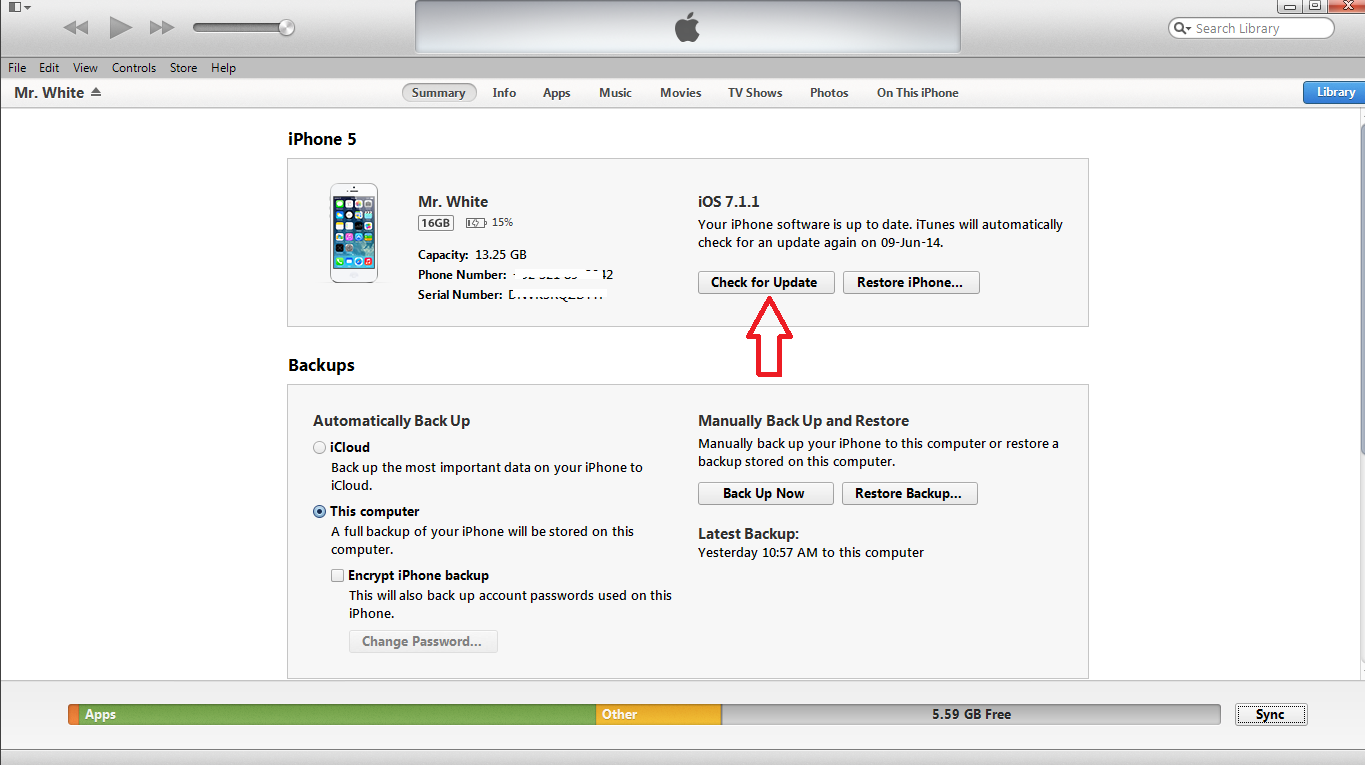1365x765 pixels.
Task: Click the volume slider track
Action: tap(243, 28)
